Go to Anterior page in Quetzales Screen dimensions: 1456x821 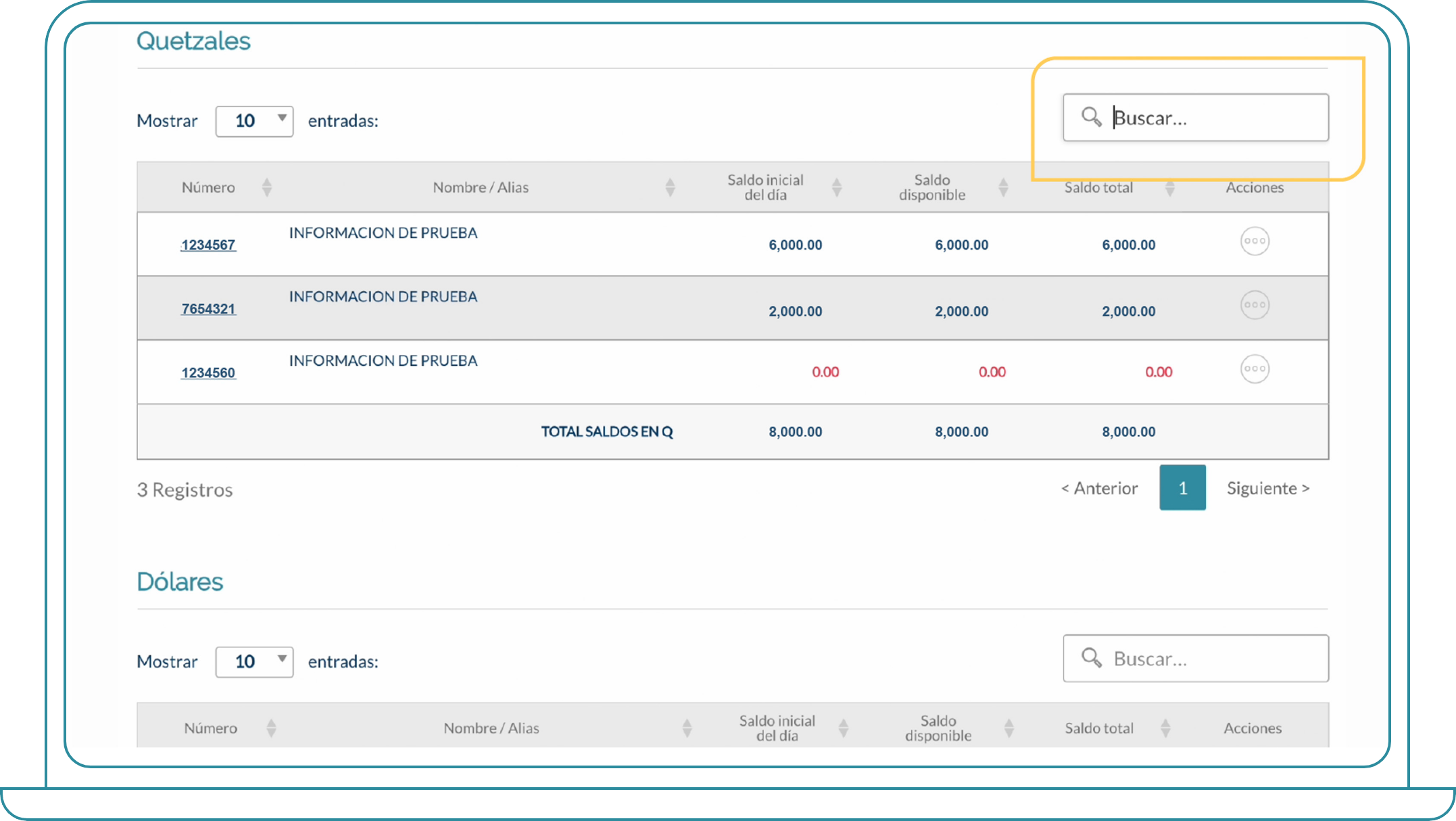coord(1100,488)
